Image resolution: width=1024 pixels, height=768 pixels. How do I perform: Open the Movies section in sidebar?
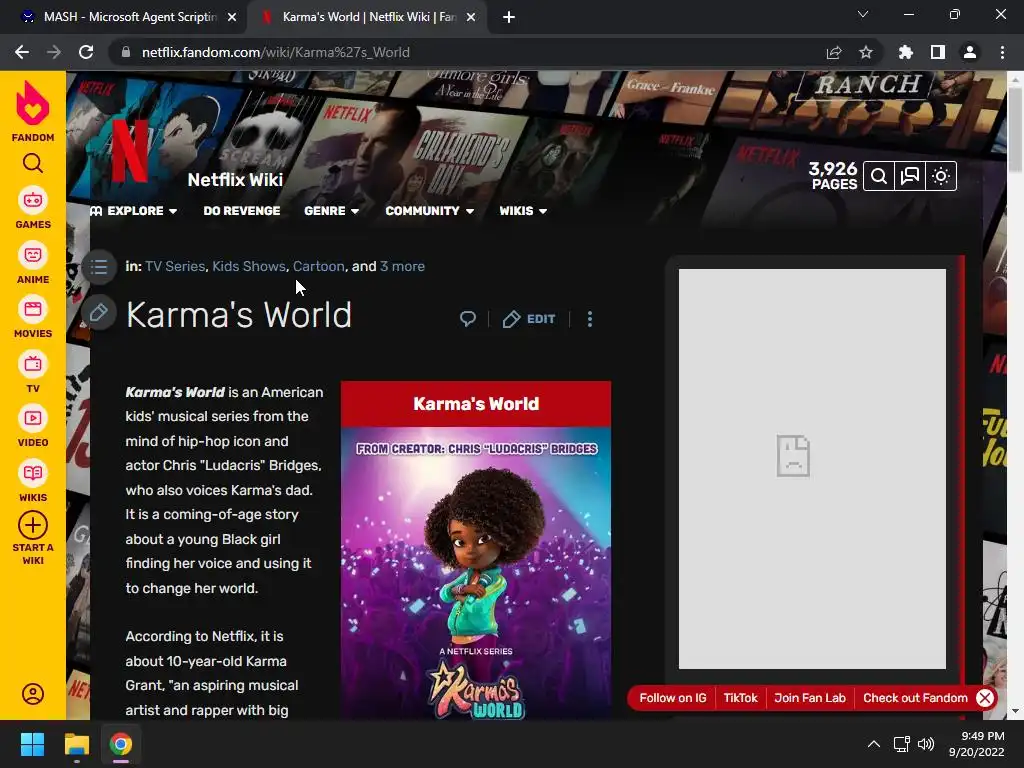point(33,318)
